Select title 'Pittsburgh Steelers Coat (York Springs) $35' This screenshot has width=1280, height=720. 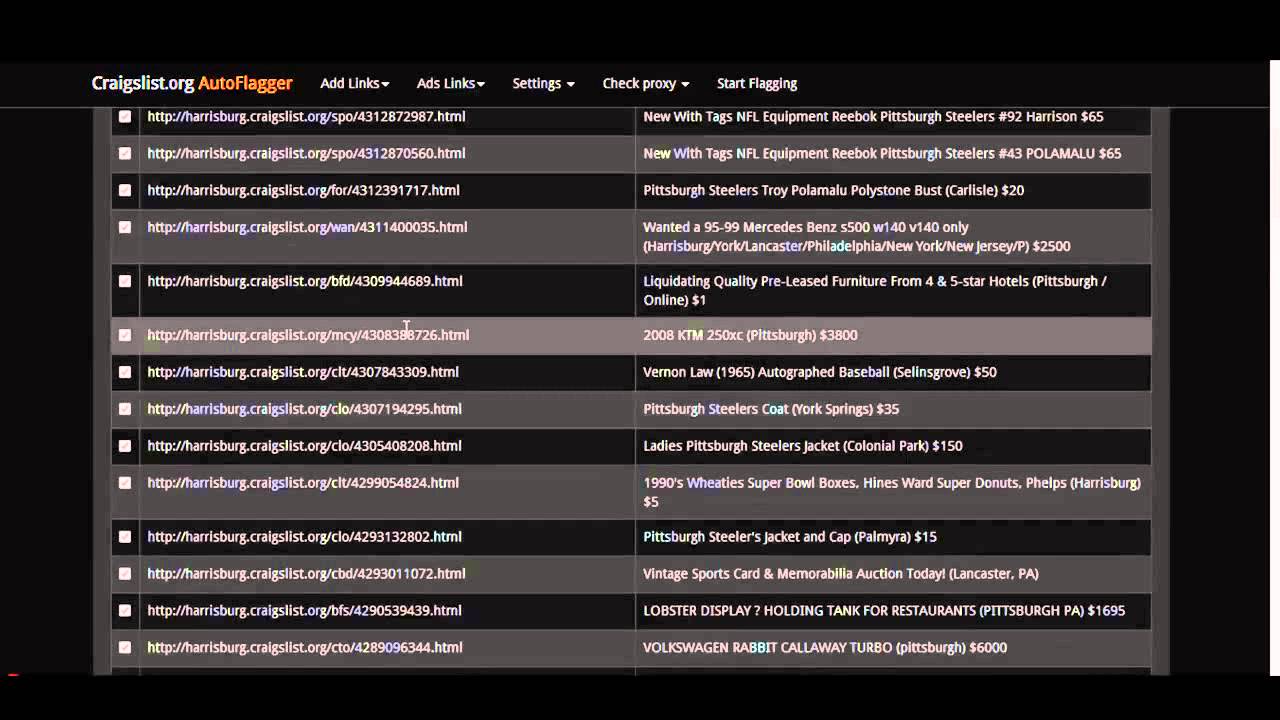click(x=771, y=410)
